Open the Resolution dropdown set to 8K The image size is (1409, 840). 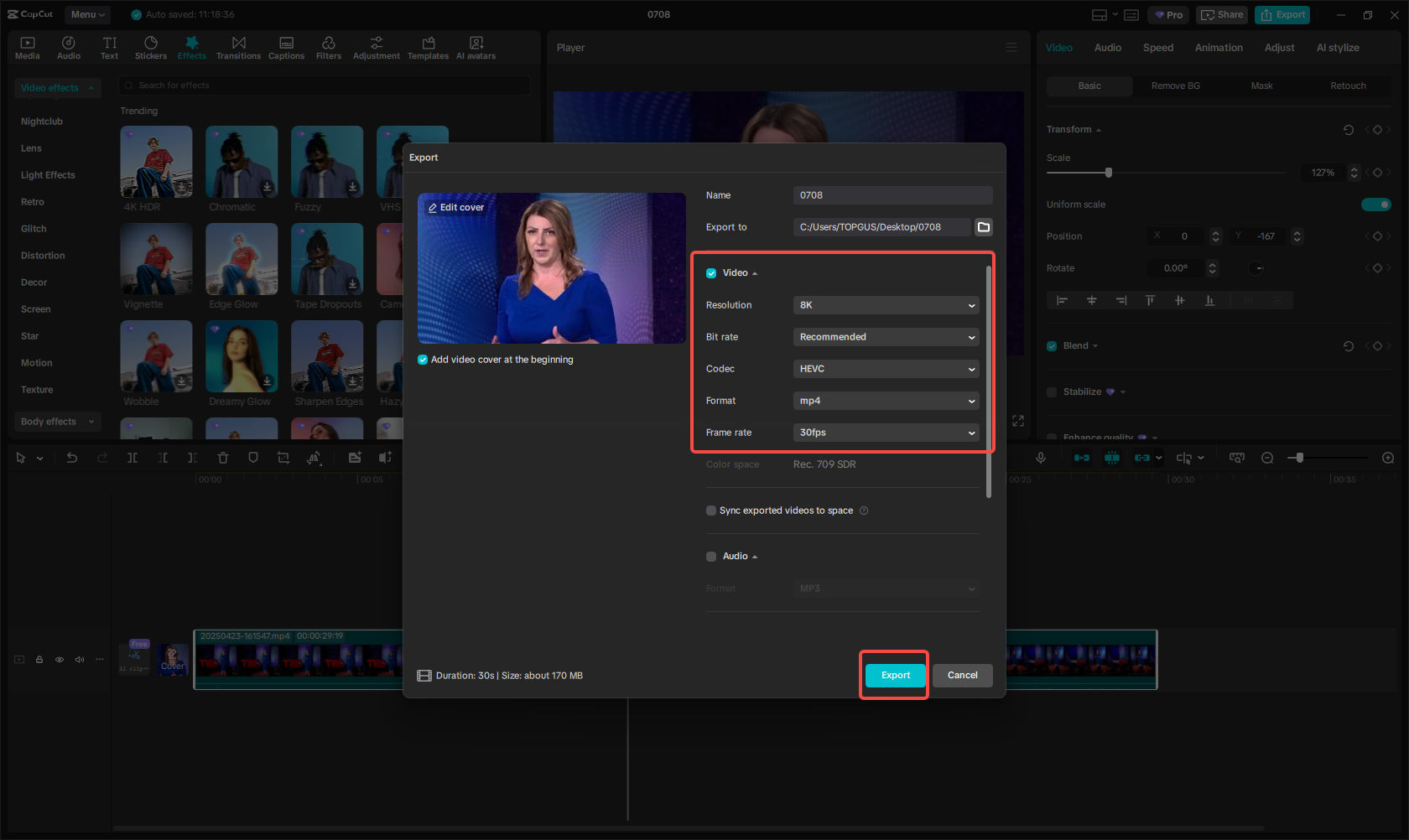pyautogui.click(x=886, y=305)
